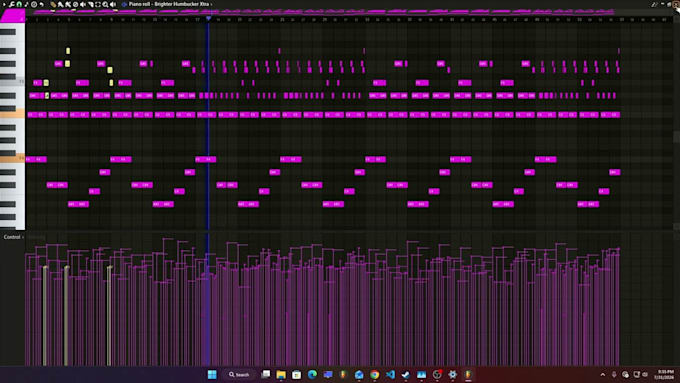Click the target channel icon beside title
The width and height of the screenshot is (680, 383).
pos(124,4)
